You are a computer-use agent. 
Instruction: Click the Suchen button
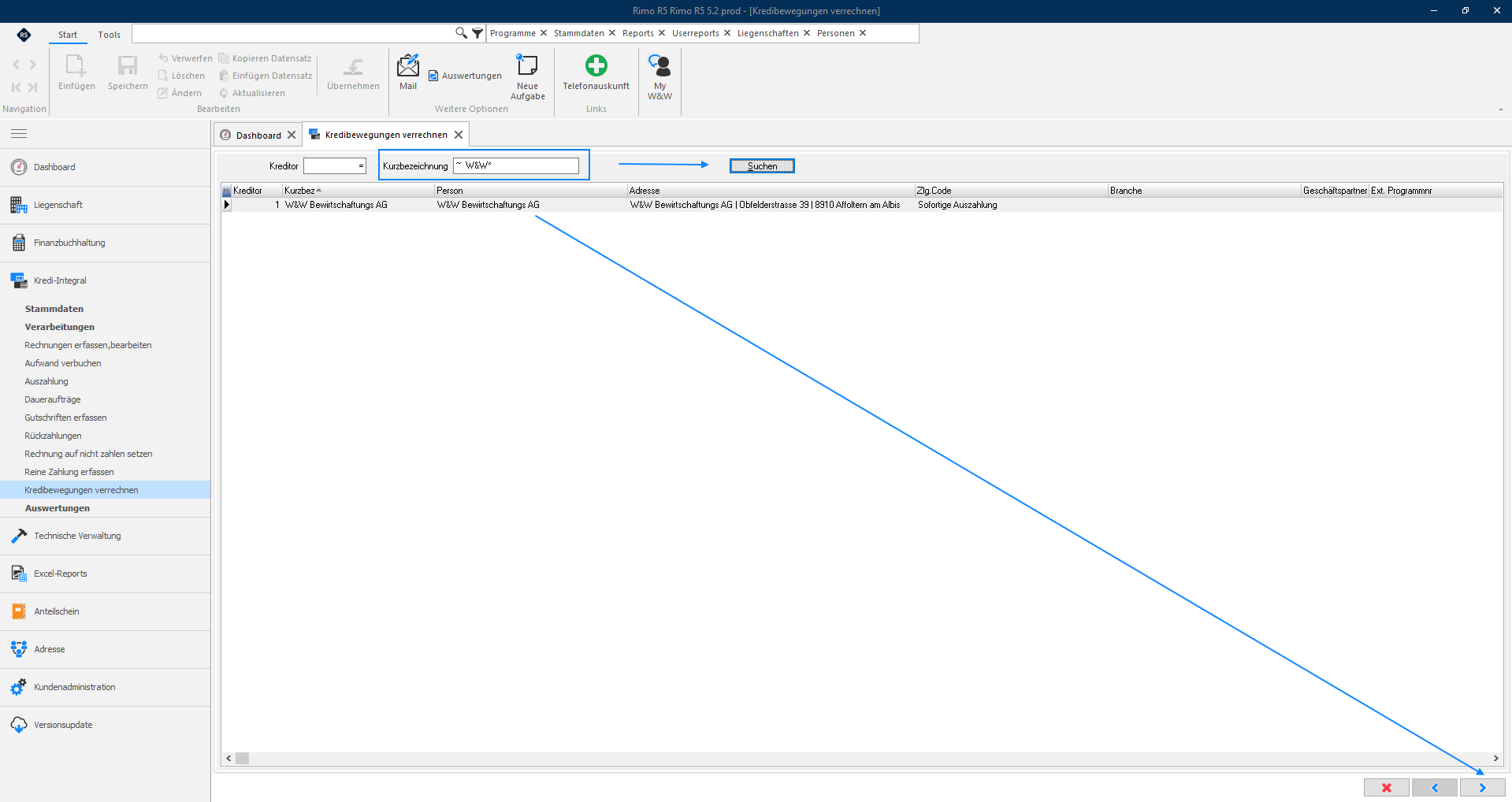click(x=762, y=166)
